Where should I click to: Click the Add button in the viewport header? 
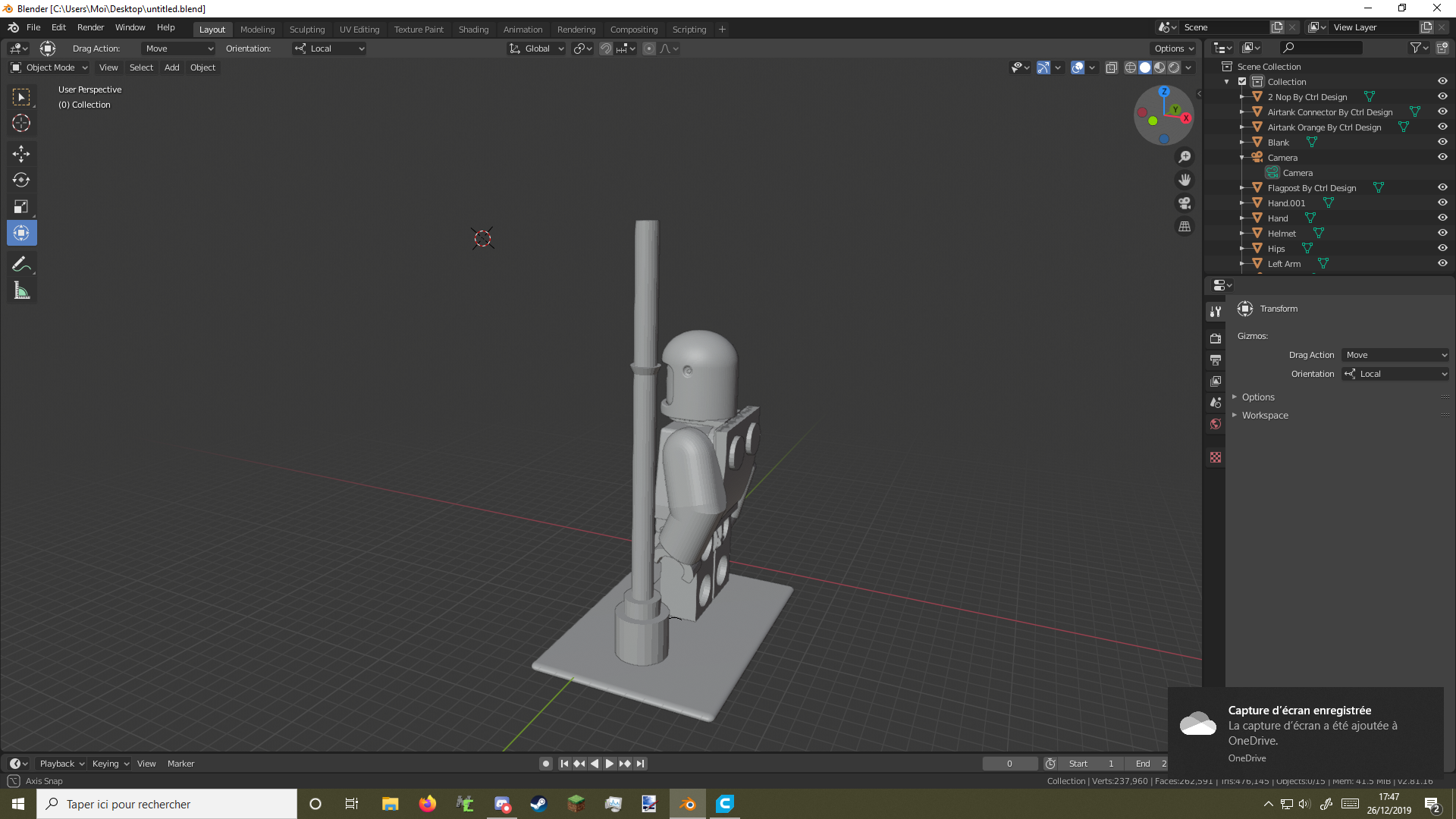[x=171, y=67]
